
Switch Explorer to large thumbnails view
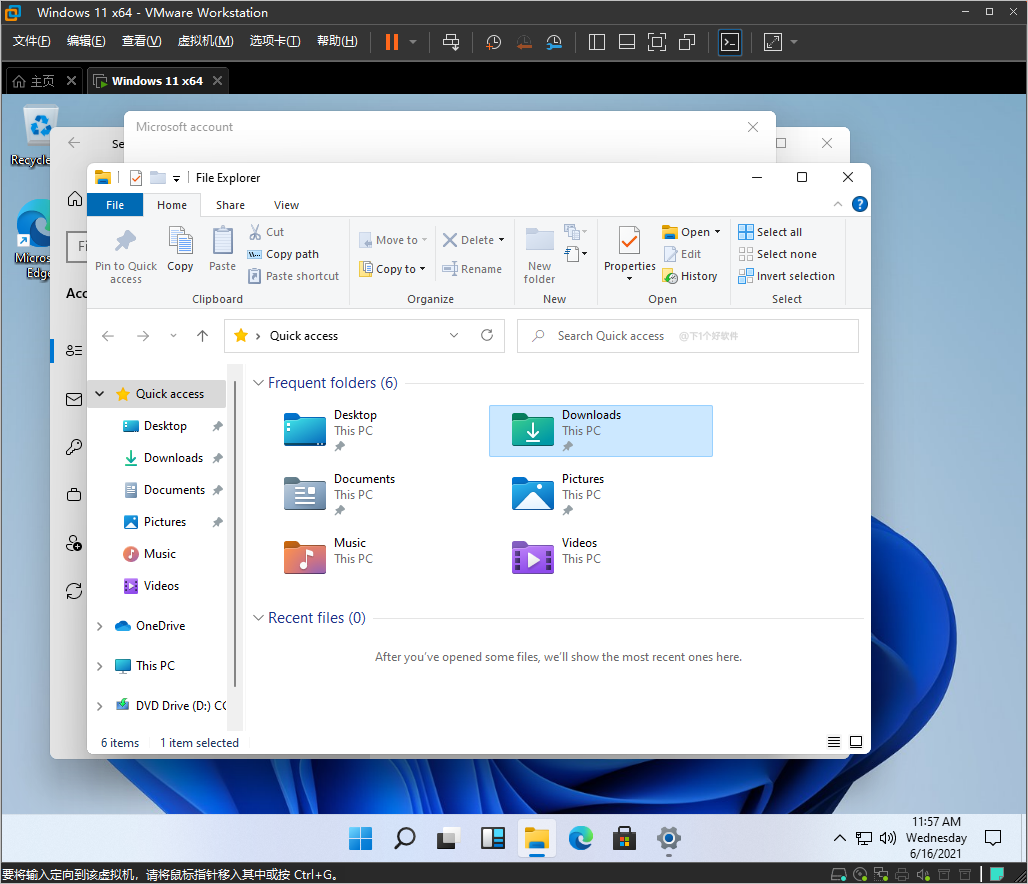(856, 742)
